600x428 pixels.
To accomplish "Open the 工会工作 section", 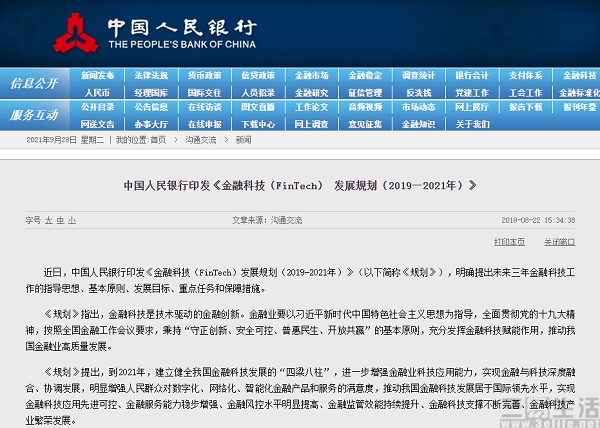I will point(525,93).
